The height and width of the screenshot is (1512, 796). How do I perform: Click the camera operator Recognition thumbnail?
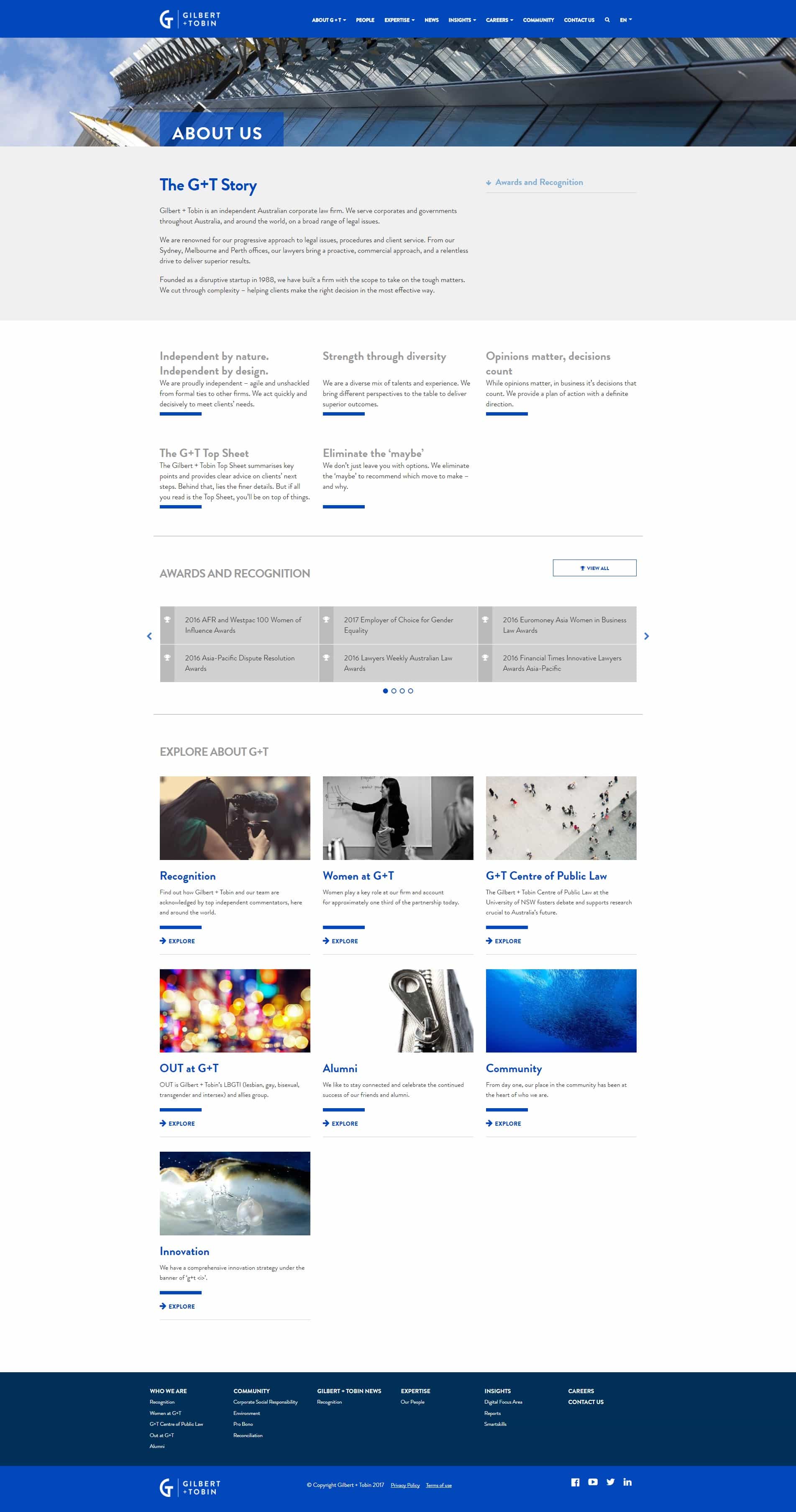(235, 818)
